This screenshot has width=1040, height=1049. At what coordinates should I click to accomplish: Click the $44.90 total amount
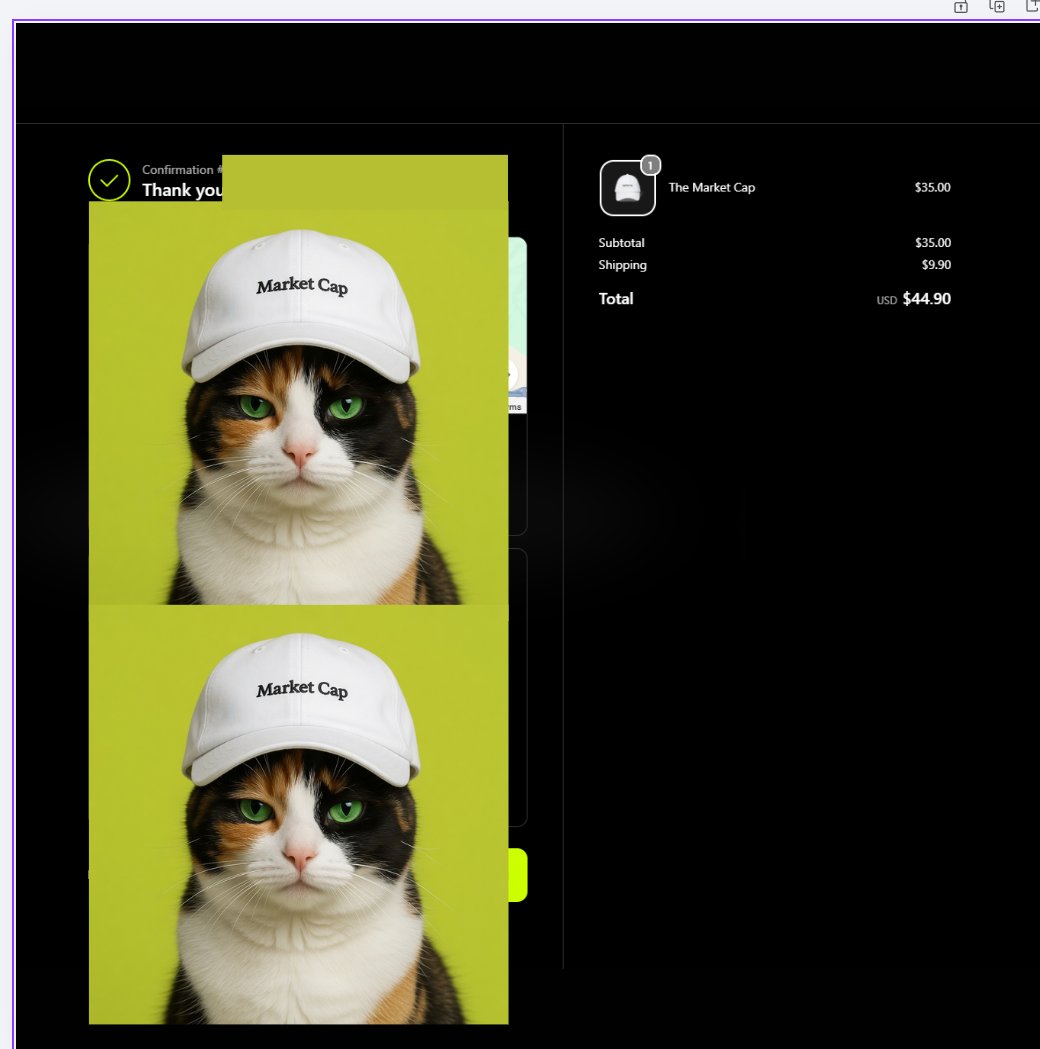pyautogui.click(x=926, y=299)
